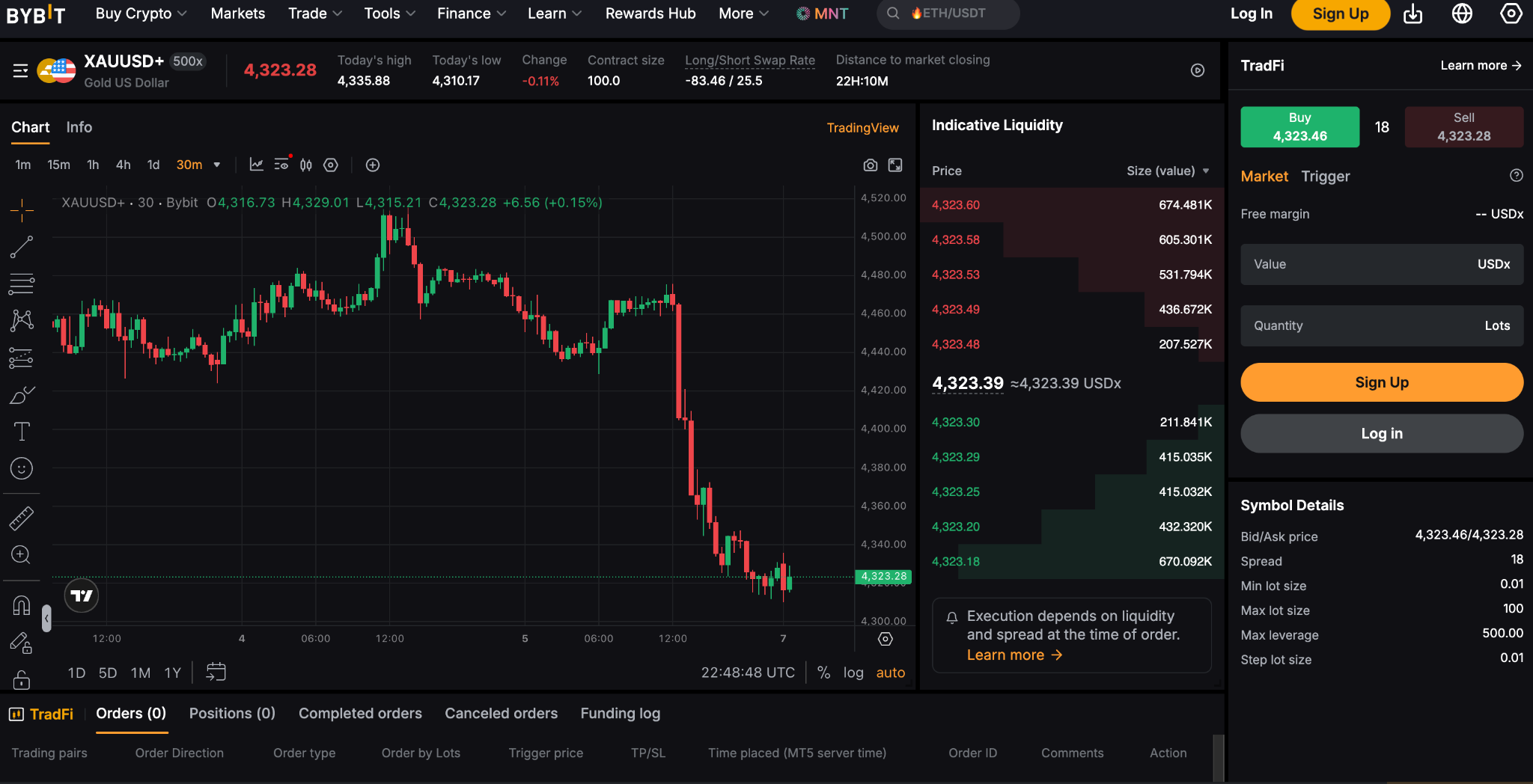Screen dimensions: 1533x784
Task: Toggle stay in drawing mode
Action: click(22, 643)
